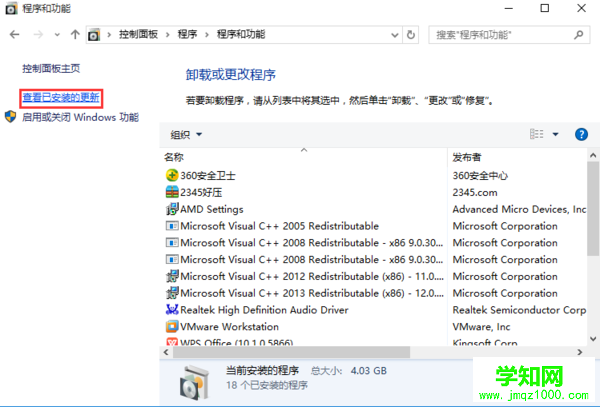Click the VMware Workstation icon
Image resolution: width=600 pixels, height=407 pixels.
point(172,327)
